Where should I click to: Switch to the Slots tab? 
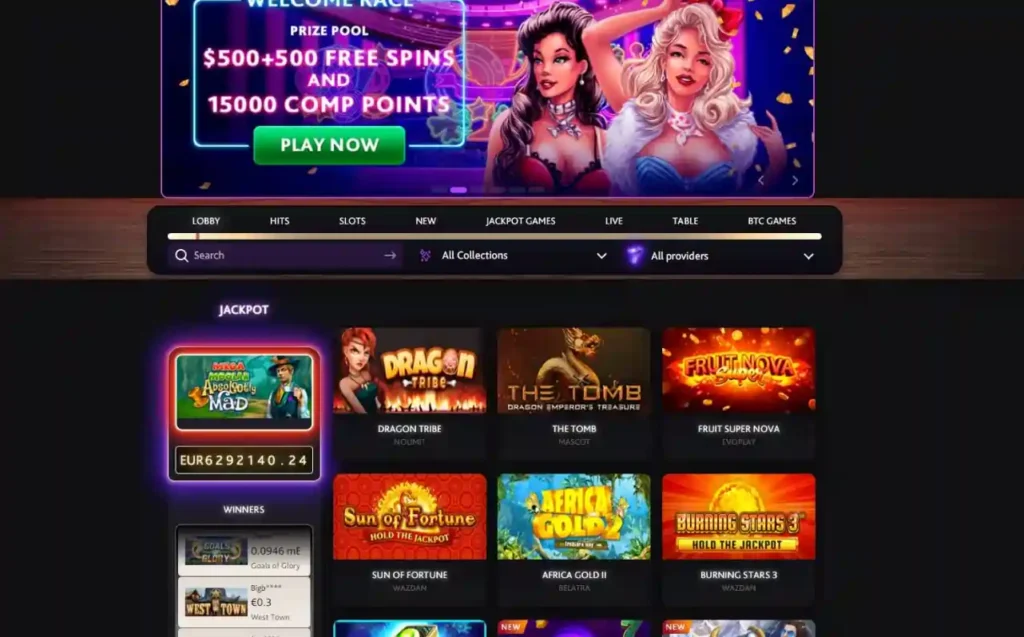pyautogui.click(x=352, y=221)
